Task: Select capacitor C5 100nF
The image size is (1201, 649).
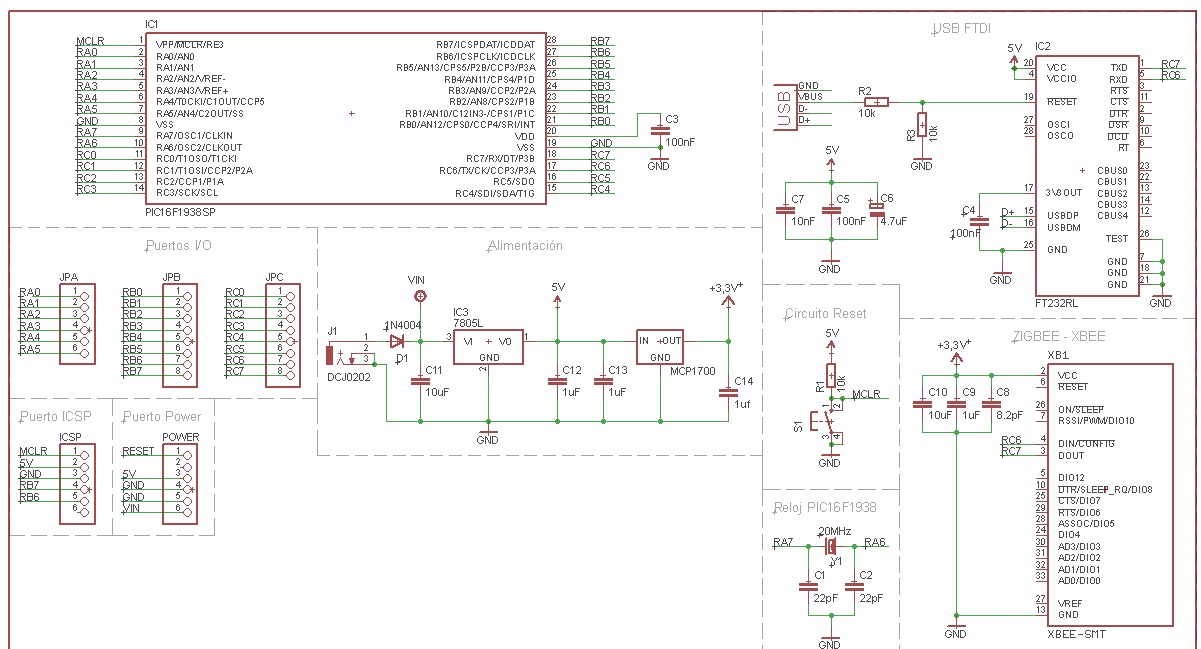Action: coord(830,211)
